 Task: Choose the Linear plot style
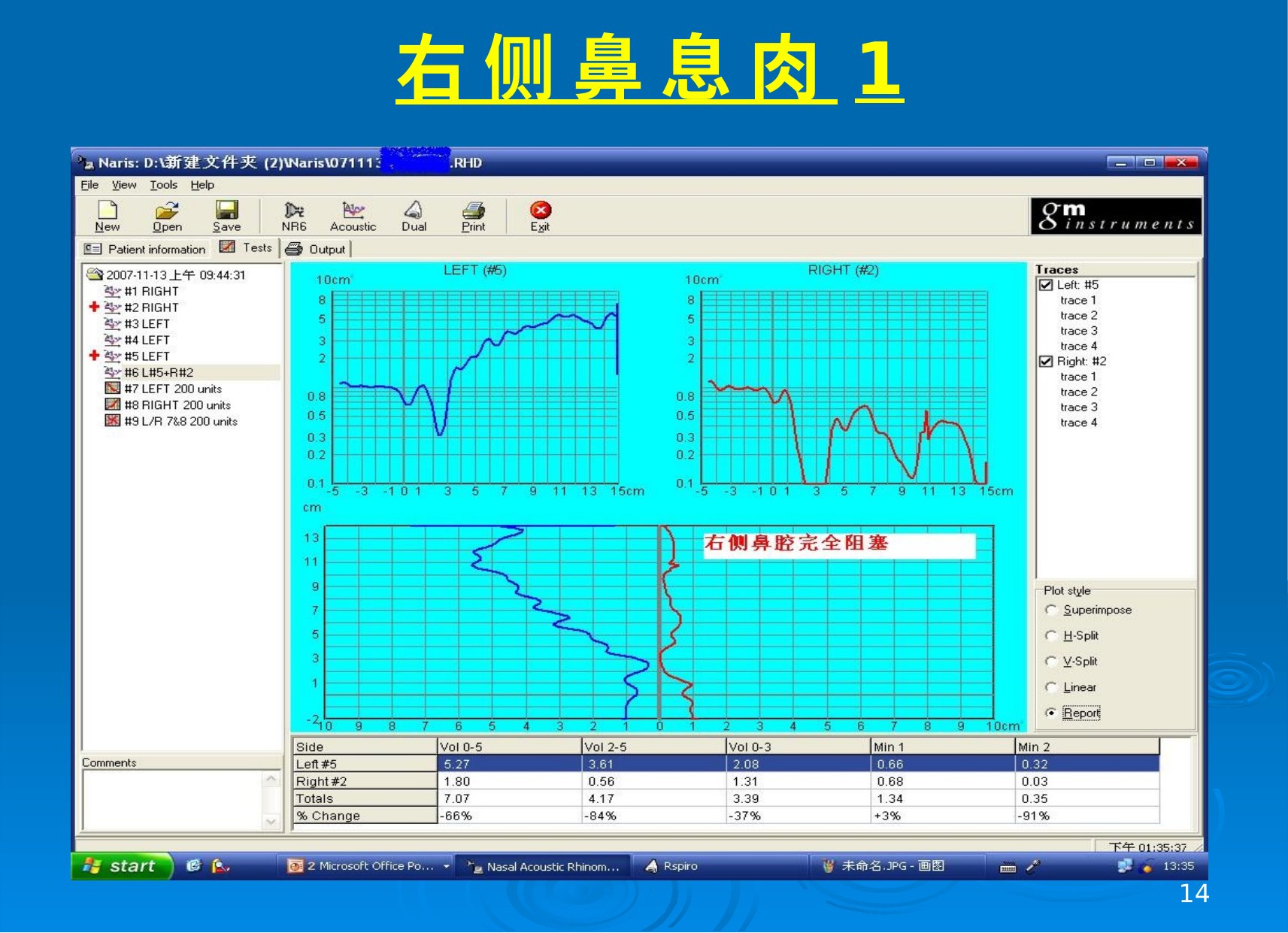pyautogui.click(x=1051, y=687)
